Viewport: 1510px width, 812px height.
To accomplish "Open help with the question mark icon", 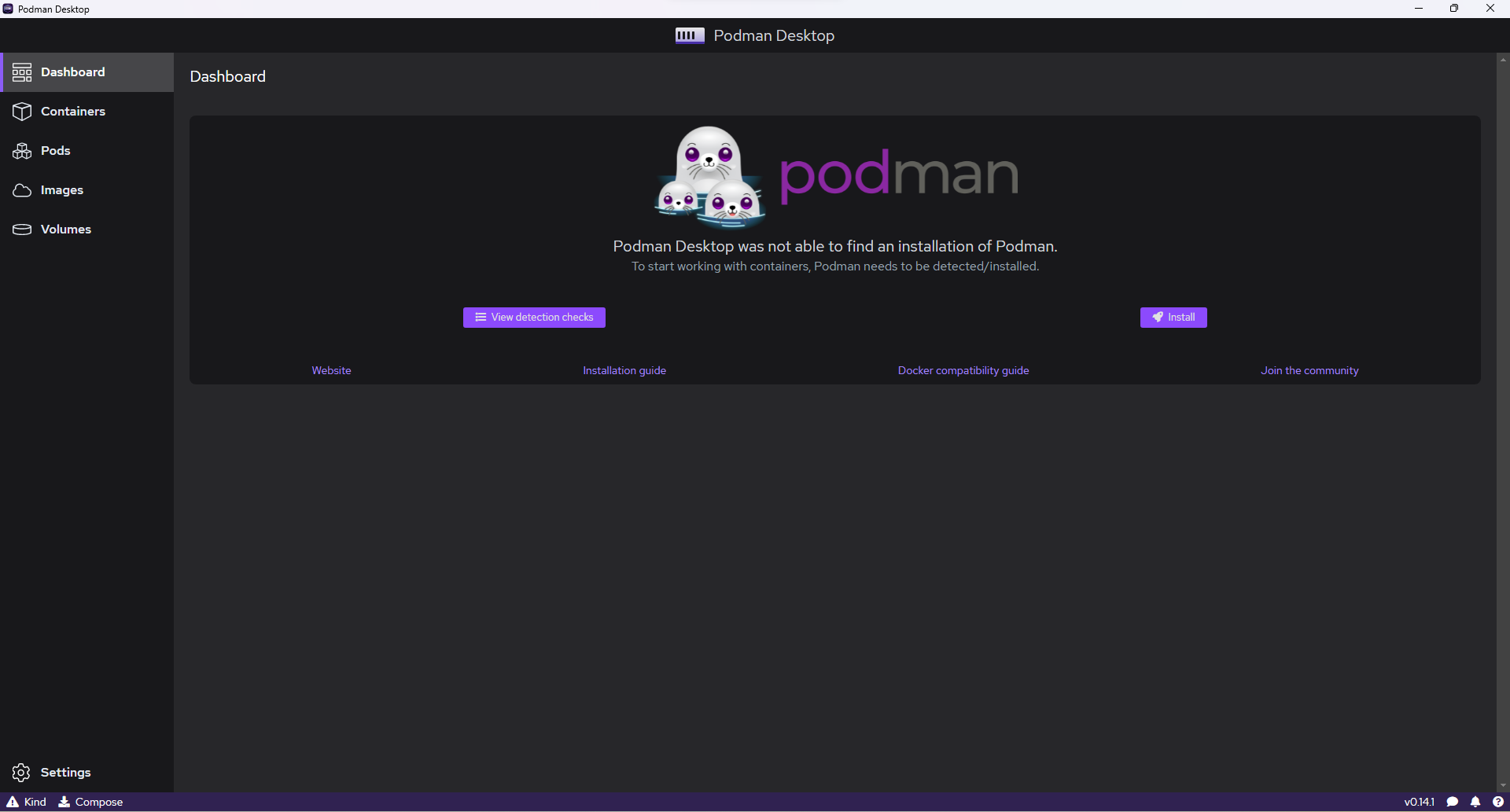I will click(x=1500, y=801).
